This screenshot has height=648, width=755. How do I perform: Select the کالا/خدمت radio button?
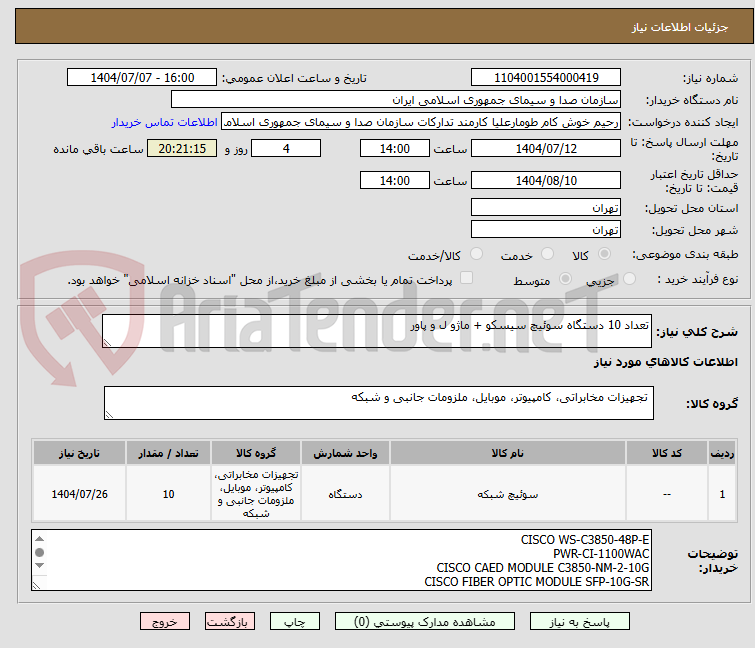(x=476, y=253)
